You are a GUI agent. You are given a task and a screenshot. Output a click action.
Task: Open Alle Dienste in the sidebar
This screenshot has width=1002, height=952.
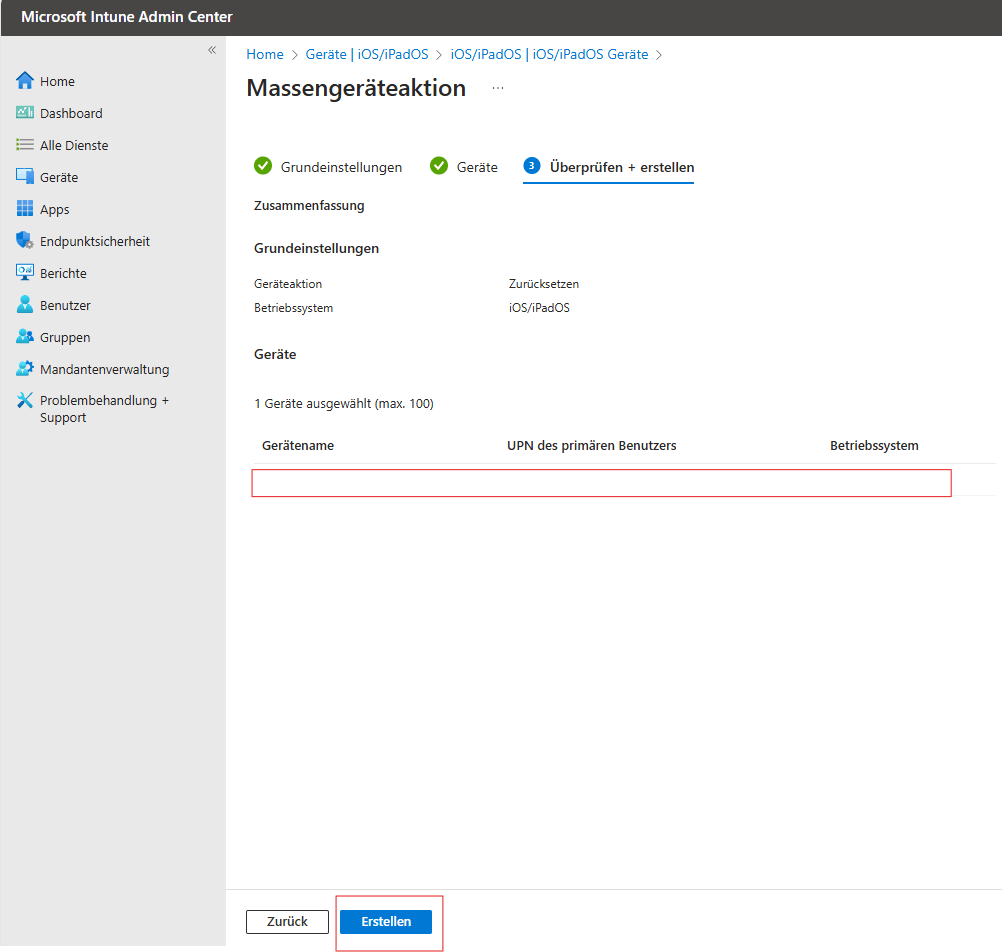pyautogui.click(x=74, y=145)
